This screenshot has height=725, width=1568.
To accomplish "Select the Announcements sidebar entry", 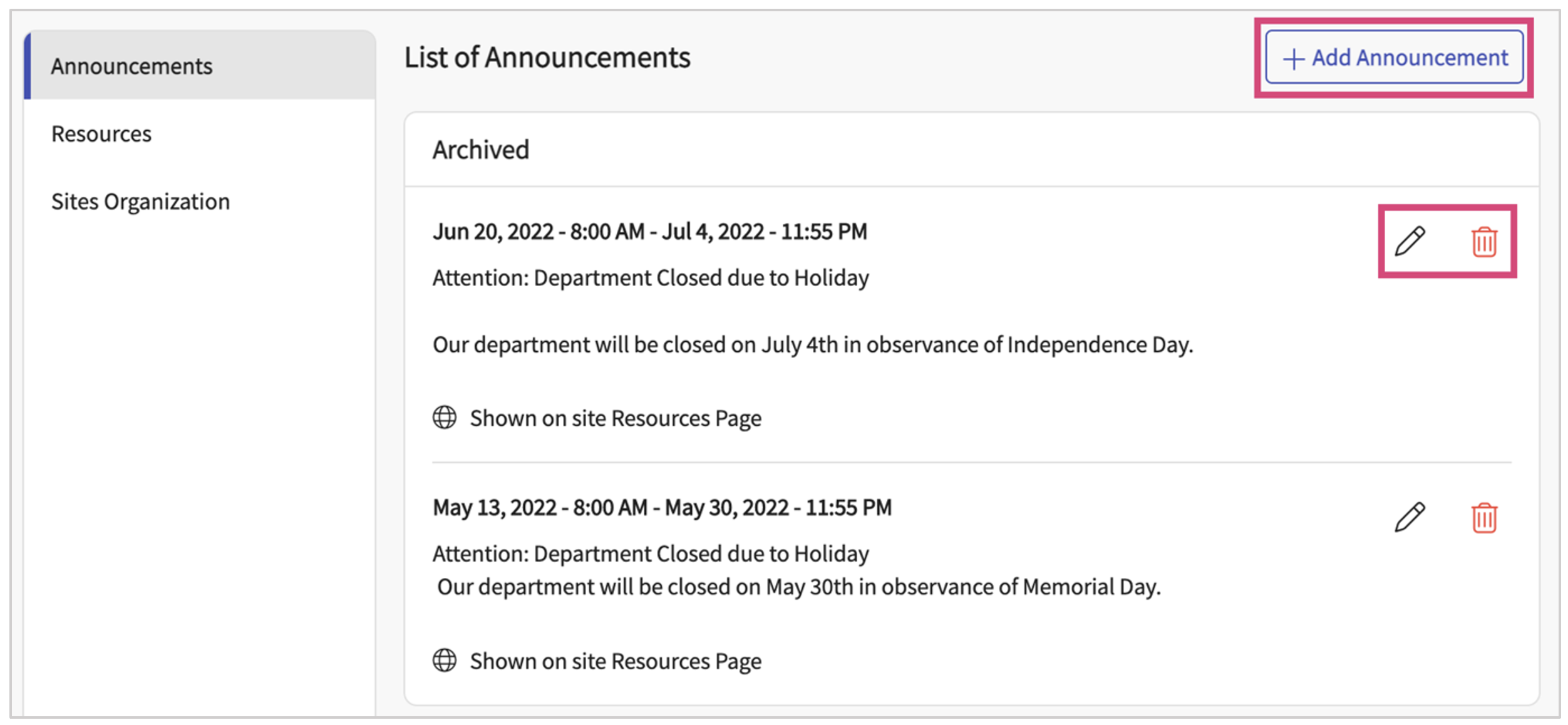I will pyautogui.click(x=132, y=66).
